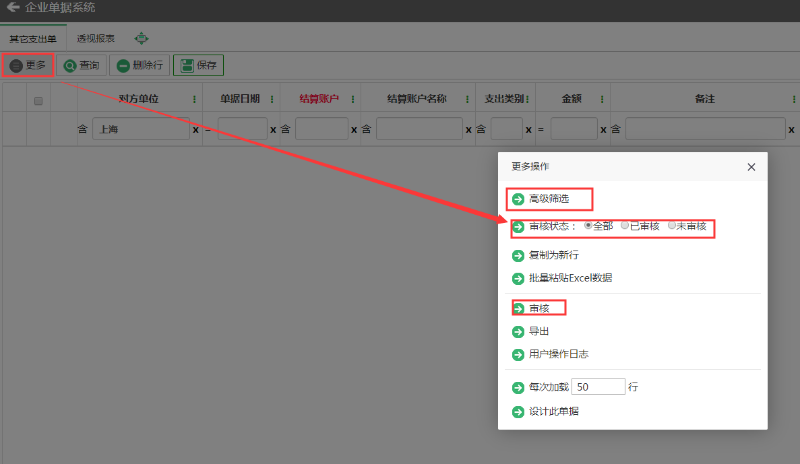Clear the 对方单位 filter with its X
This screenshot has width=800, height=464.
tap(195, 129)
